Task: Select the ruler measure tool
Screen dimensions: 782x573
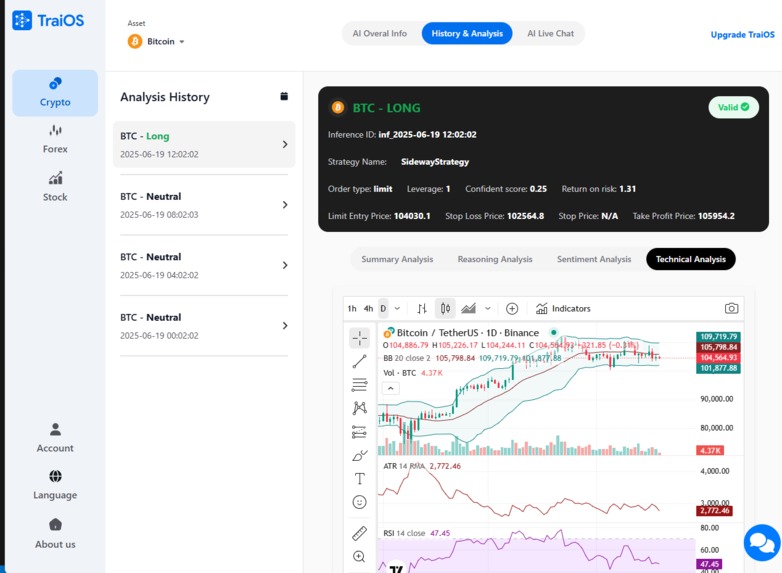Action: (359, 534)
